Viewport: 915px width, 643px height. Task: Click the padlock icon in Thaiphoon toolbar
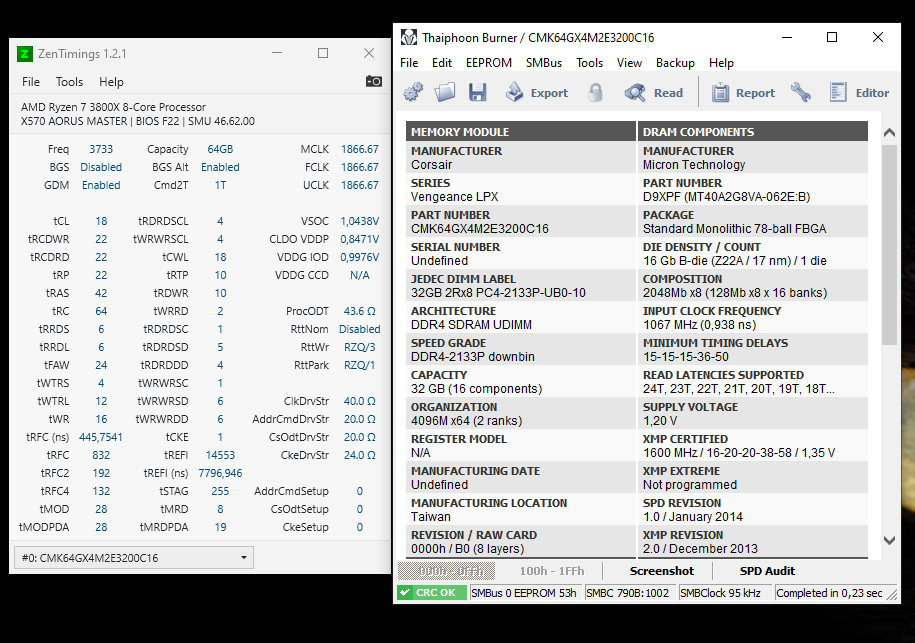coord(595,92)
